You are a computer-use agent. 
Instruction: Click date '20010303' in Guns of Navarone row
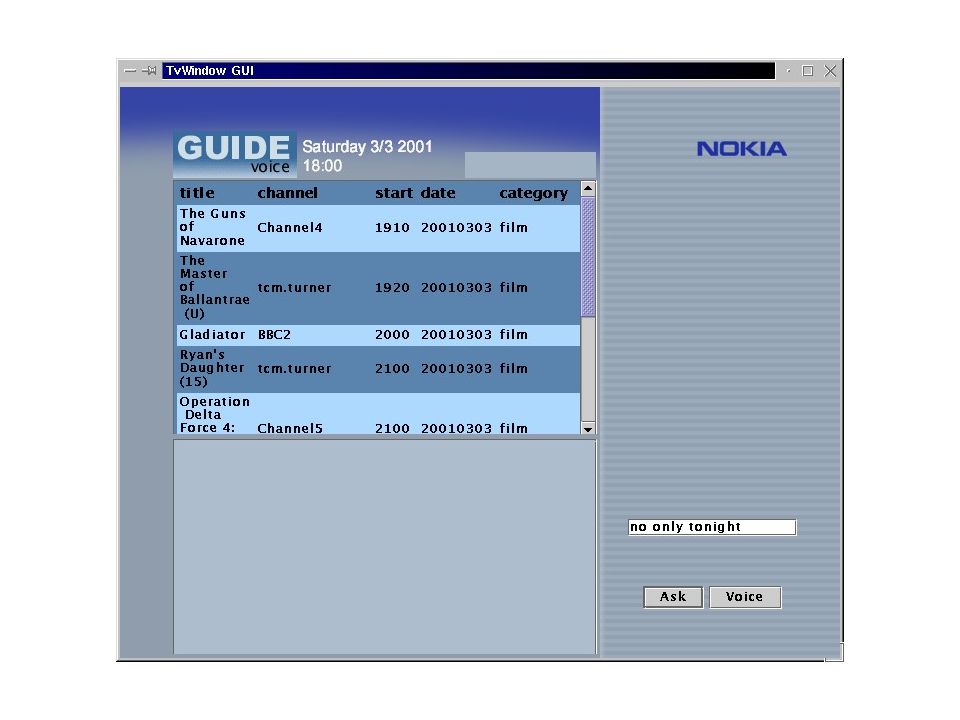[x=456, y=228]
